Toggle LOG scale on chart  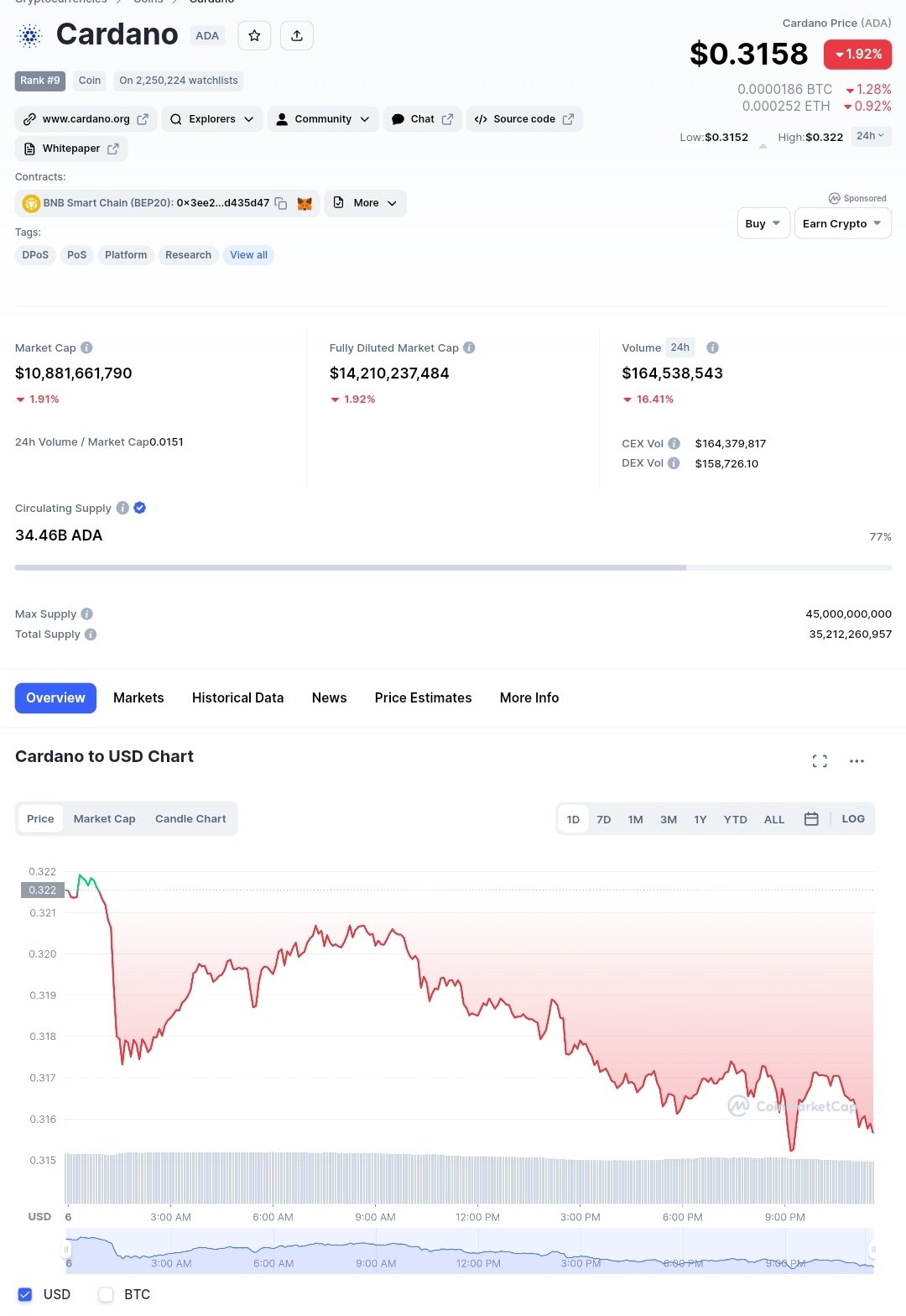click(x=853, y=819)
